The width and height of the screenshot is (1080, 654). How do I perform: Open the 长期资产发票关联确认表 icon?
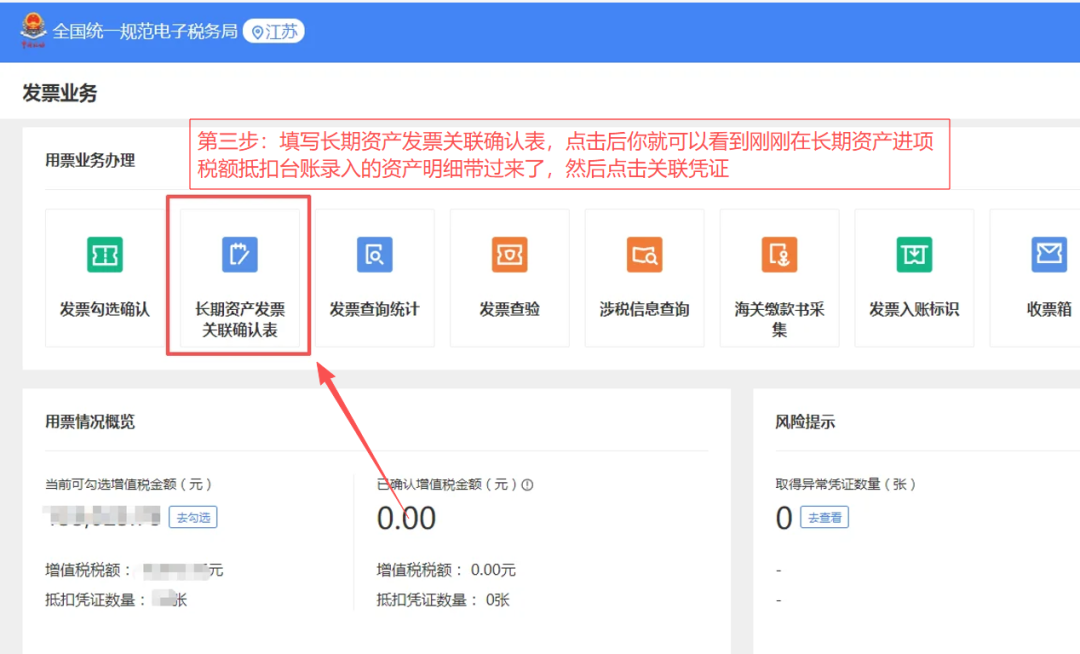point(240,255)
